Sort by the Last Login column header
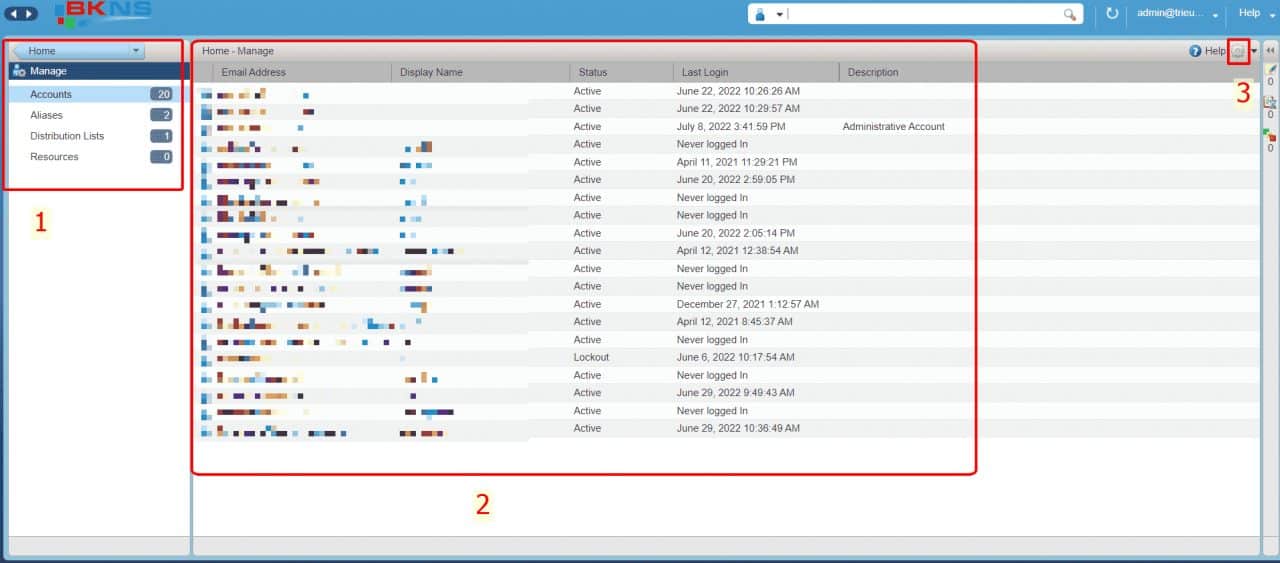This screenshot has width=1280, height=563. tap(705, 72)
